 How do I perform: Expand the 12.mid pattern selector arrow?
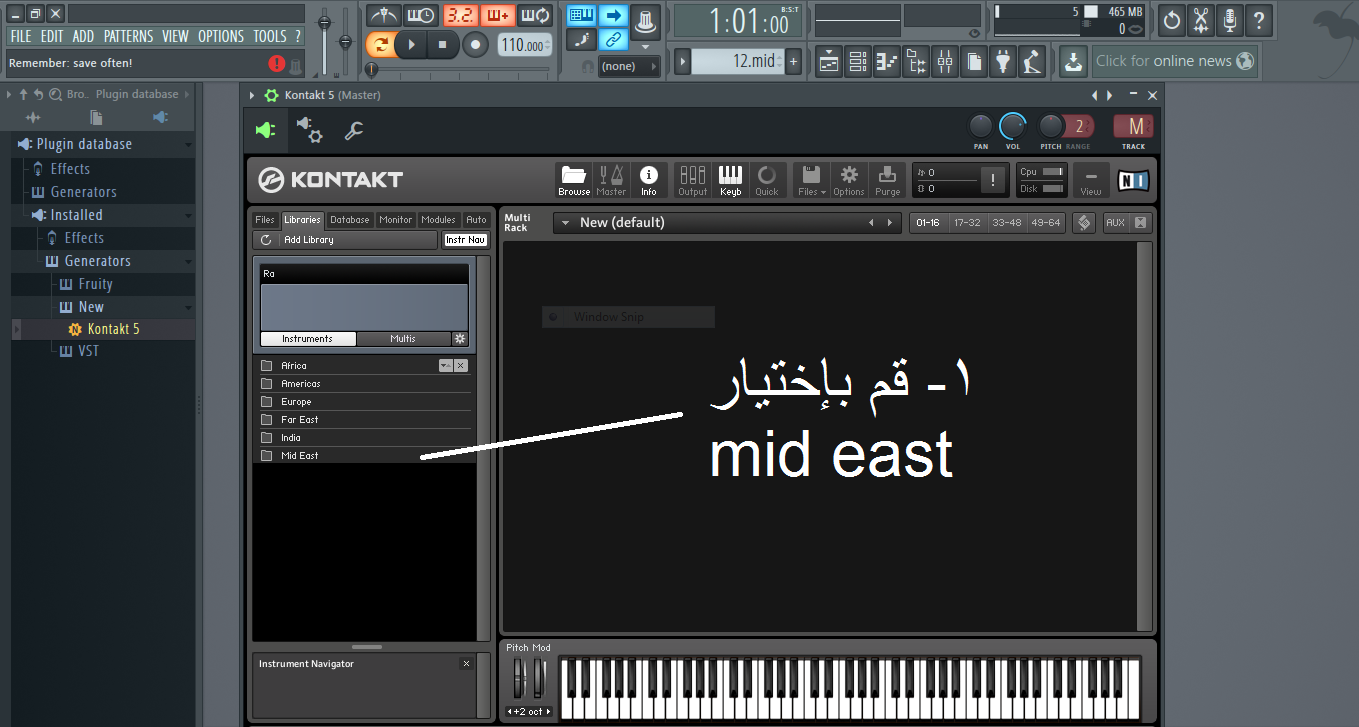click(x=682, y=61)
